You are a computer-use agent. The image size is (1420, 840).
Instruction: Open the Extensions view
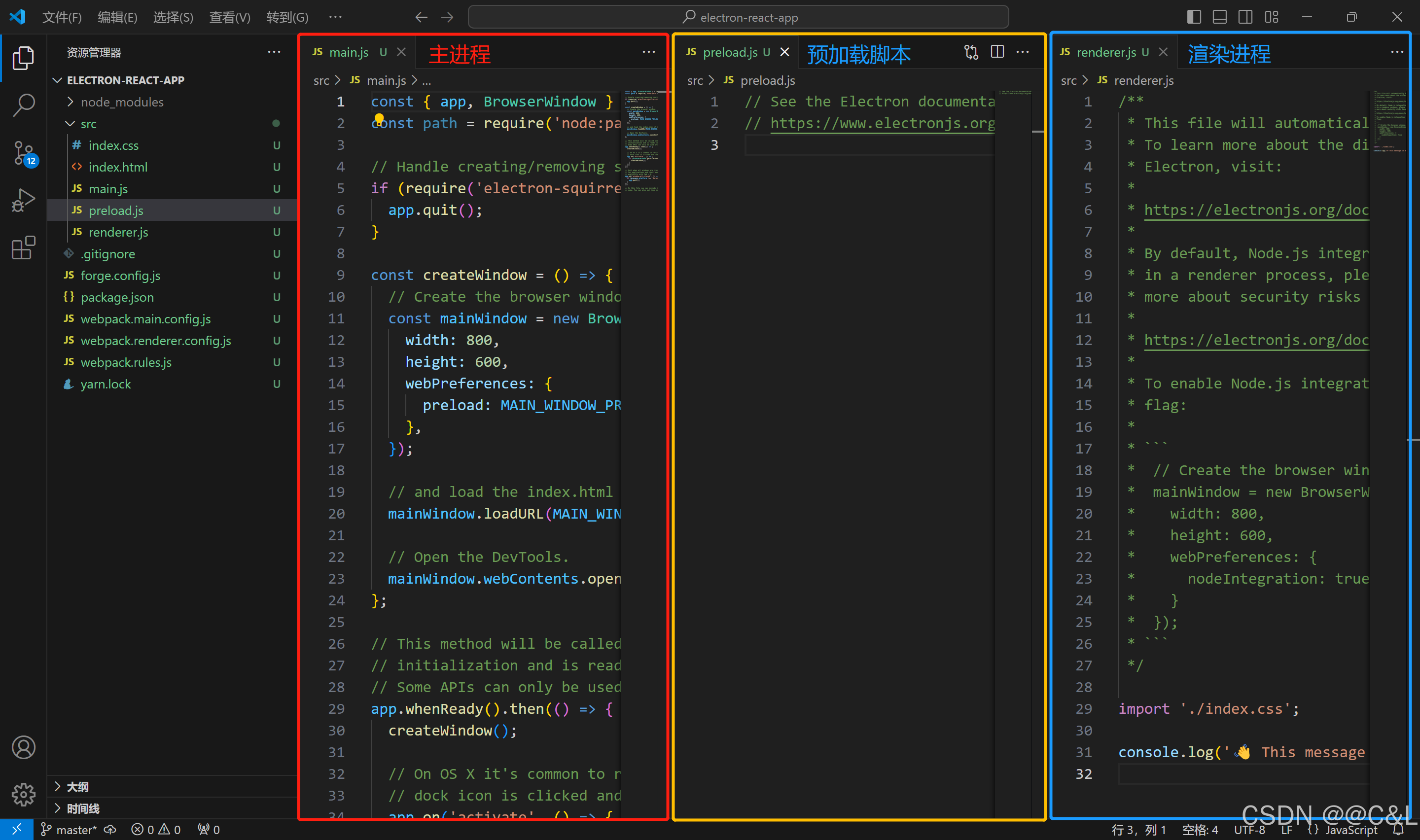(x=23, y=248)
